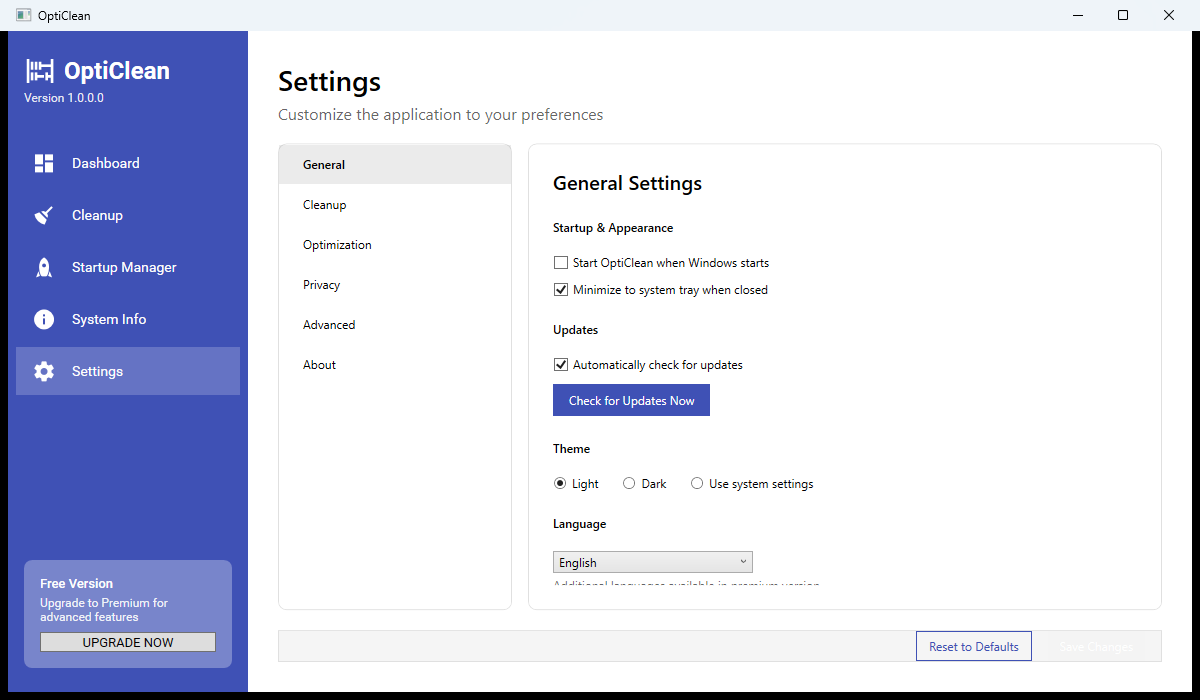Open the Privacy settings tab
This screenshot has height=700, width=1200.
pyautogui.click(x=395, y=285)
